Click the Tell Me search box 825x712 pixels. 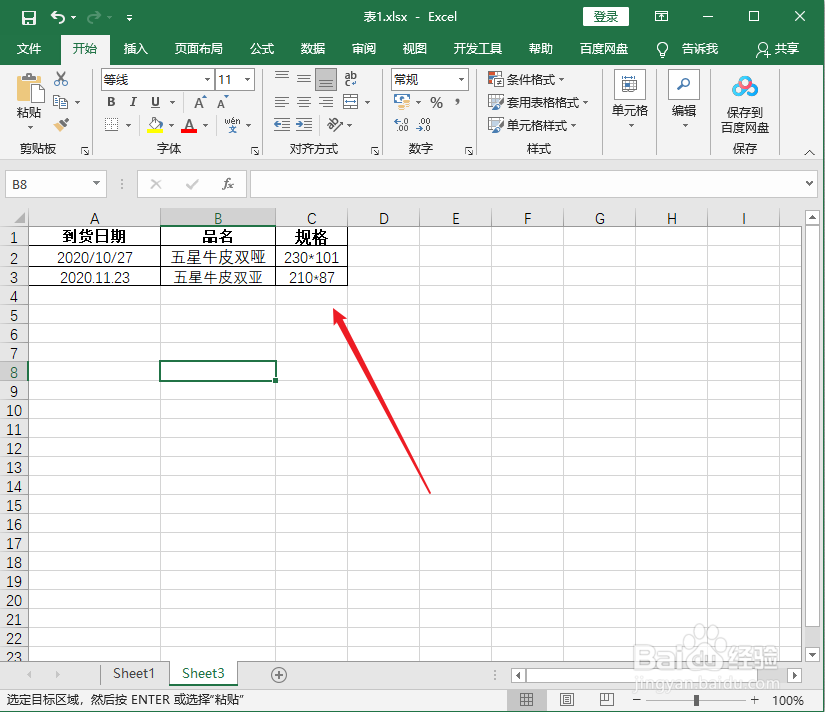pyautogui.click(x=687, y=49)
